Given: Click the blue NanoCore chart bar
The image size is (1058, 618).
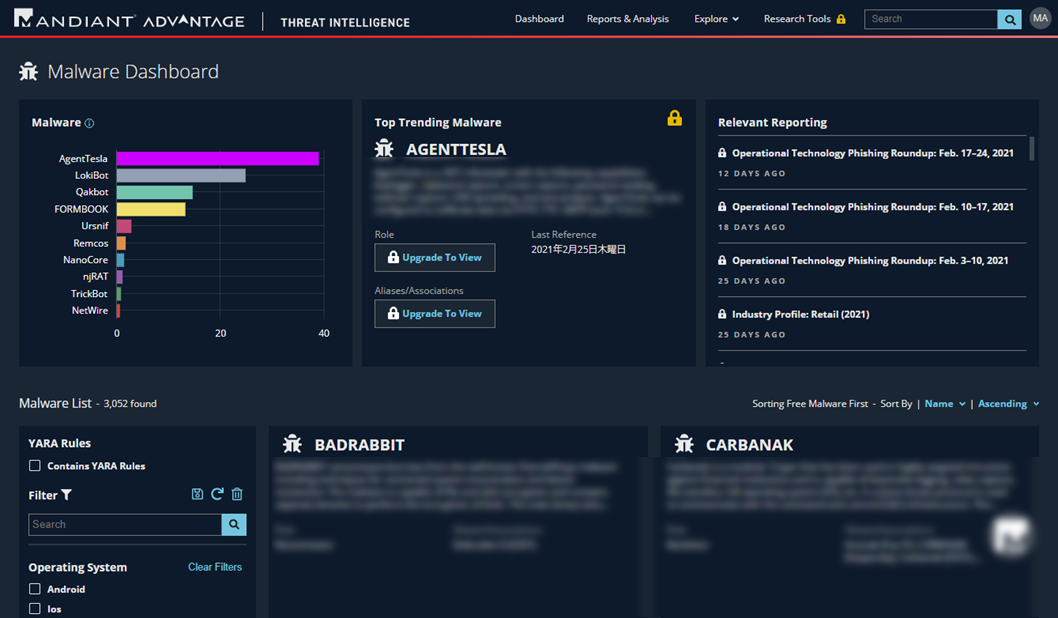Looking at the screenshot, I should tap(120, 260).
